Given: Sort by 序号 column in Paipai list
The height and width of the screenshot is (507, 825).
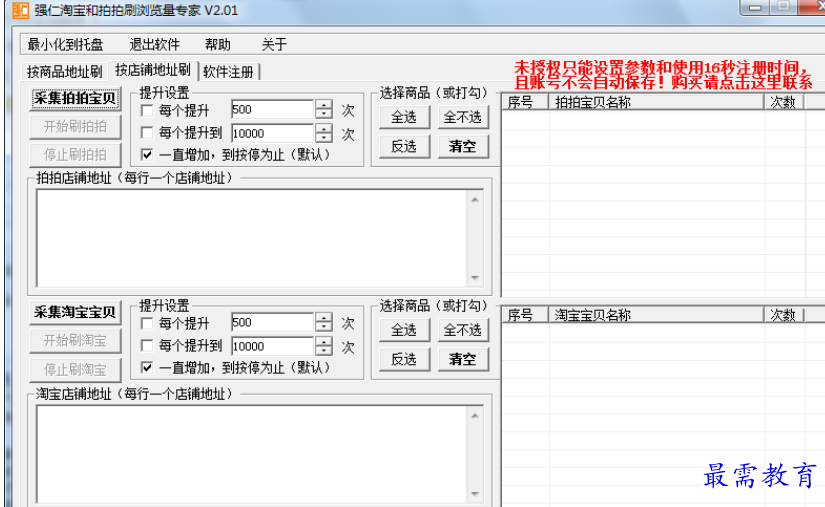Looking at the screenshot, I should click(525, 102).
